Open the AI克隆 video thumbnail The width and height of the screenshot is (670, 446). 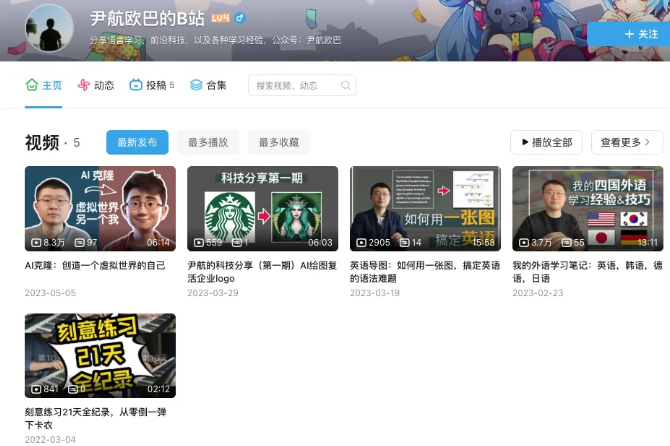coord(100,208)
